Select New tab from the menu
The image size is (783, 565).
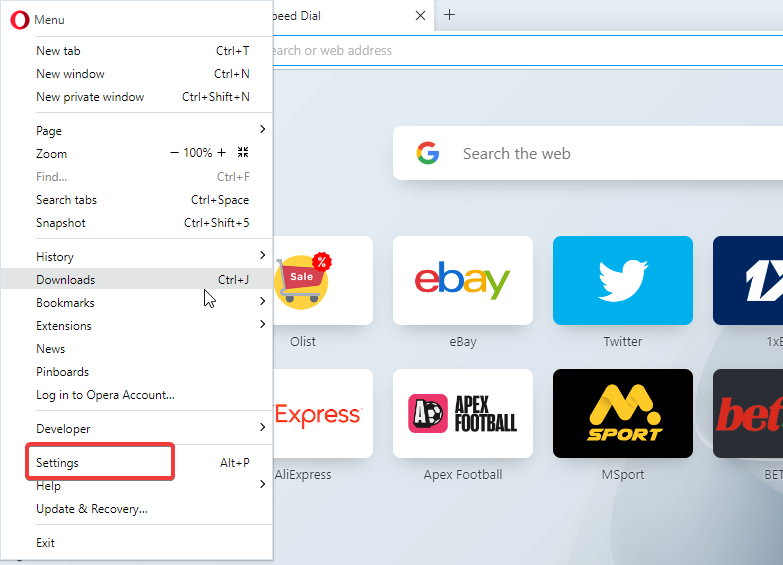click(137, 51)
